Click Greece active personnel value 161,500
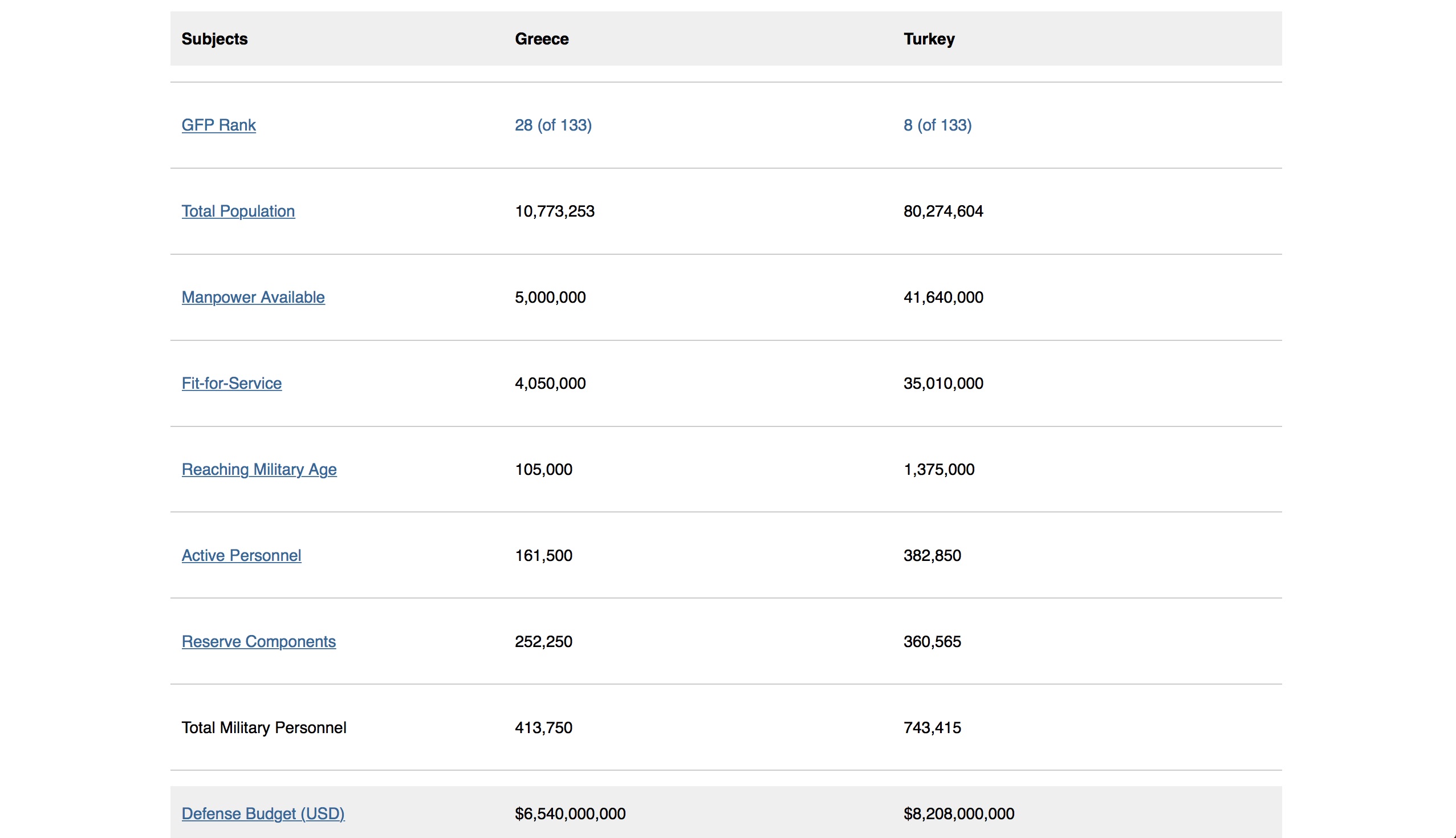Viewport: 1456px width, 838px height. click(543, 555)
